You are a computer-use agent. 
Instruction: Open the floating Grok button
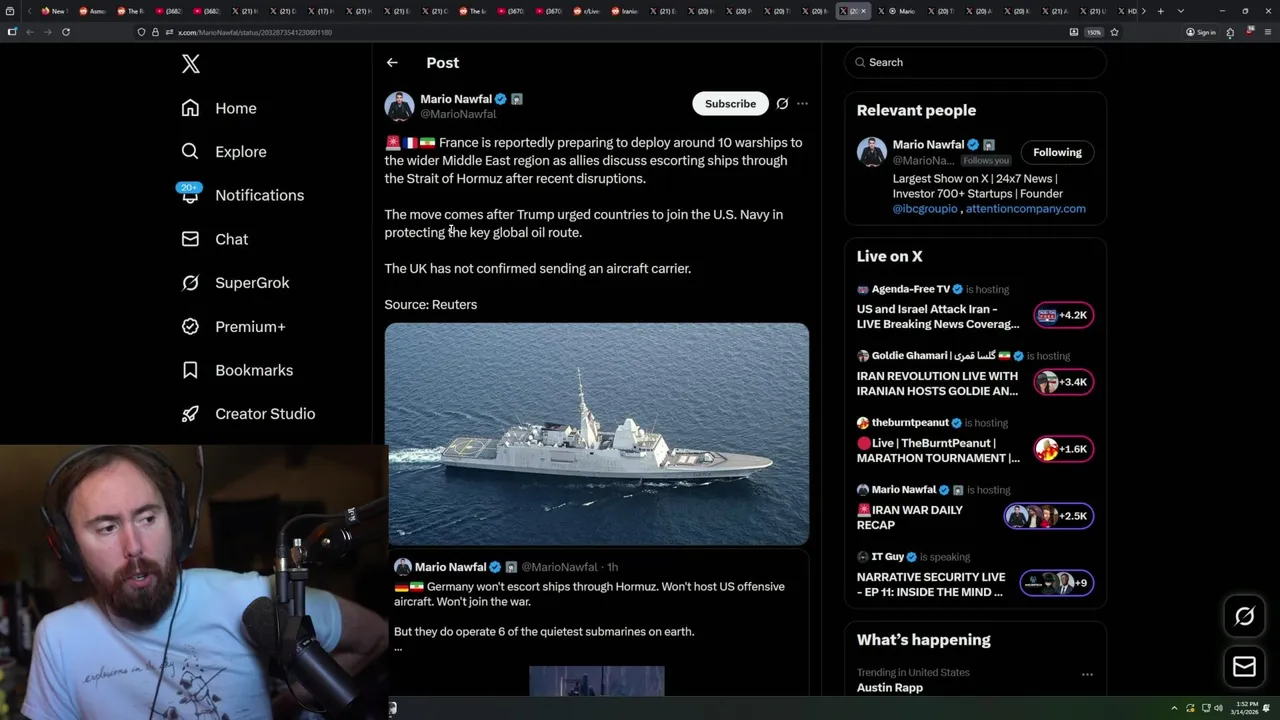tap(1244, 617)
